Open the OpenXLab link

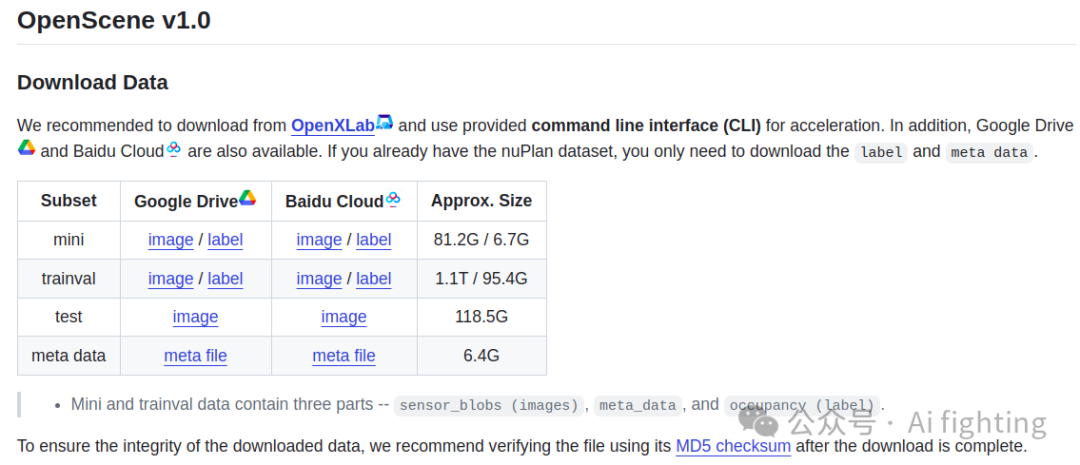332,126
